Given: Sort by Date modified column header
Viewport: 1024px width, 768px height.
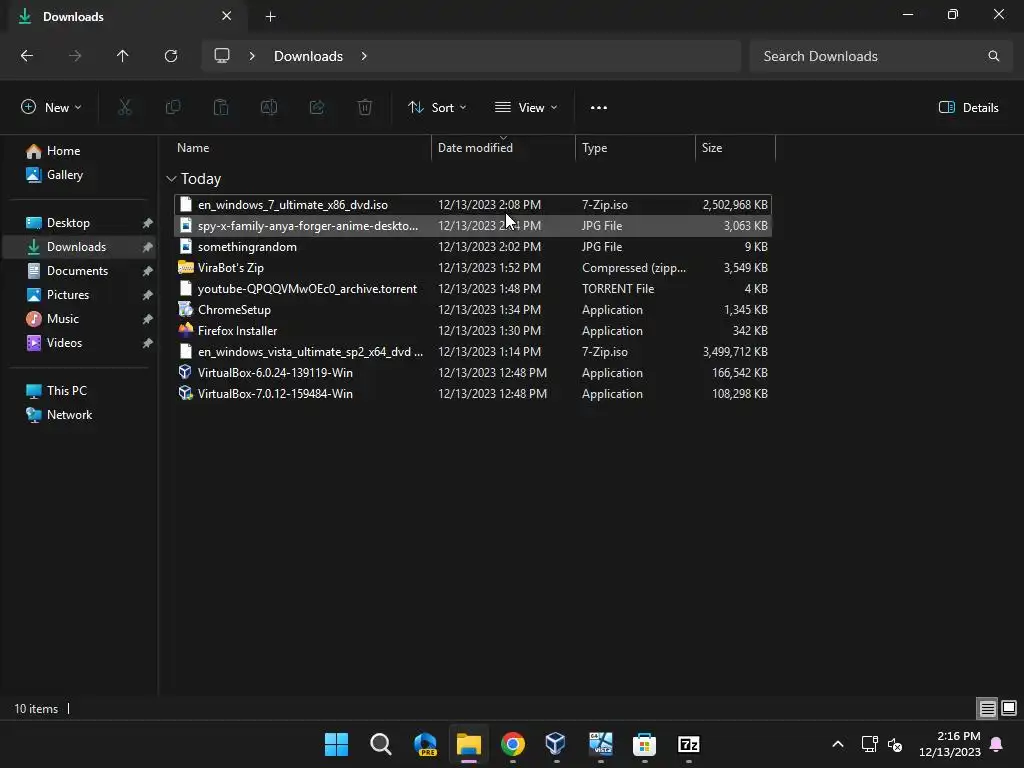Looking at the screenshot, I should pyautogui.click(x=504, y=148).
